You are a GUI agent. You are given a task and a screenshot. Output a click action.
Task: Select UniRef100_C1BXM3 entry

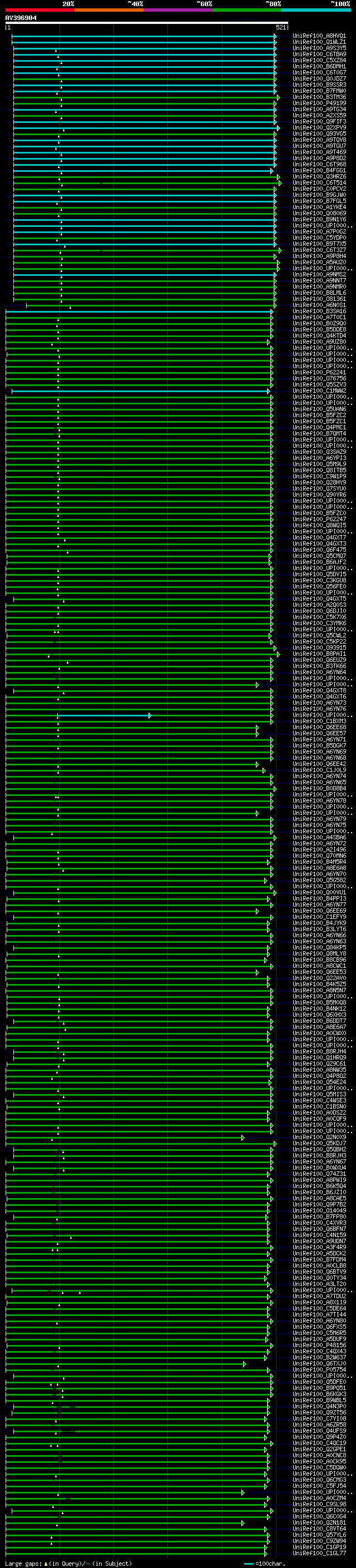tap(319, 721)
